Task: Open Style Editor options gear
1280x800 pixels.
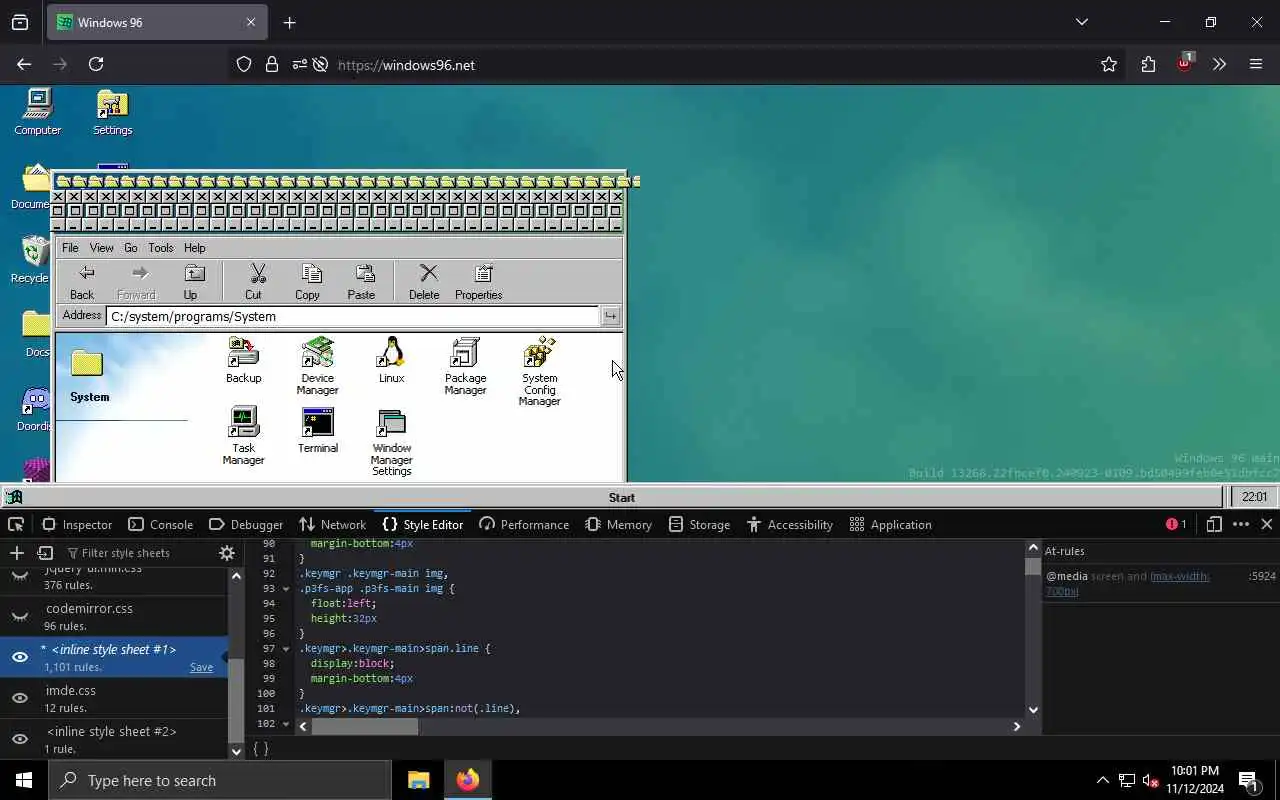Action: 227,553
